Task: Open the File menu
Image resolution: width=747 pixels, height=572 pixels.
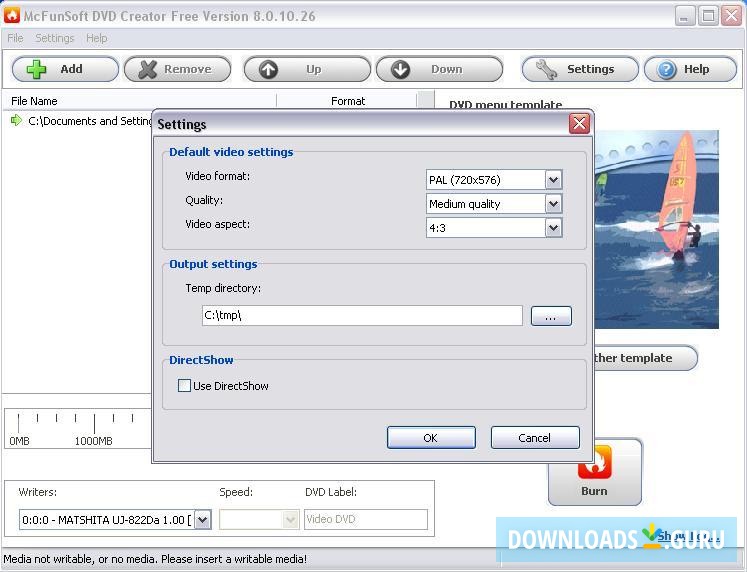Action: [x=15, y=38]
